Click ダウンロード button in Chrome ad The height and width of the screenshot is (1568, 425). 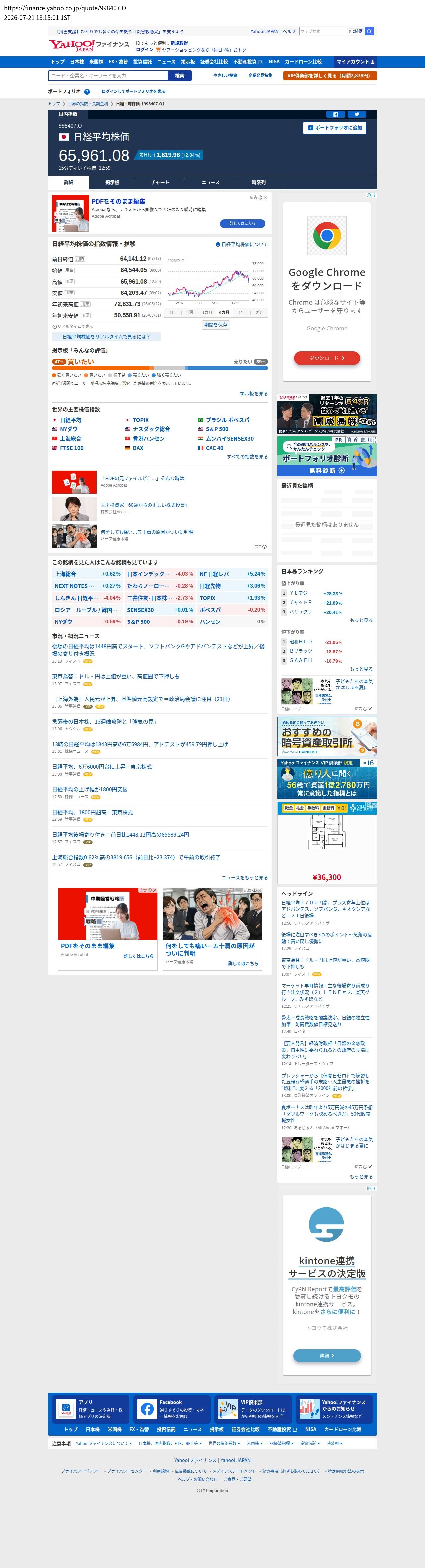pyautogui.click(x=327, y=358)
